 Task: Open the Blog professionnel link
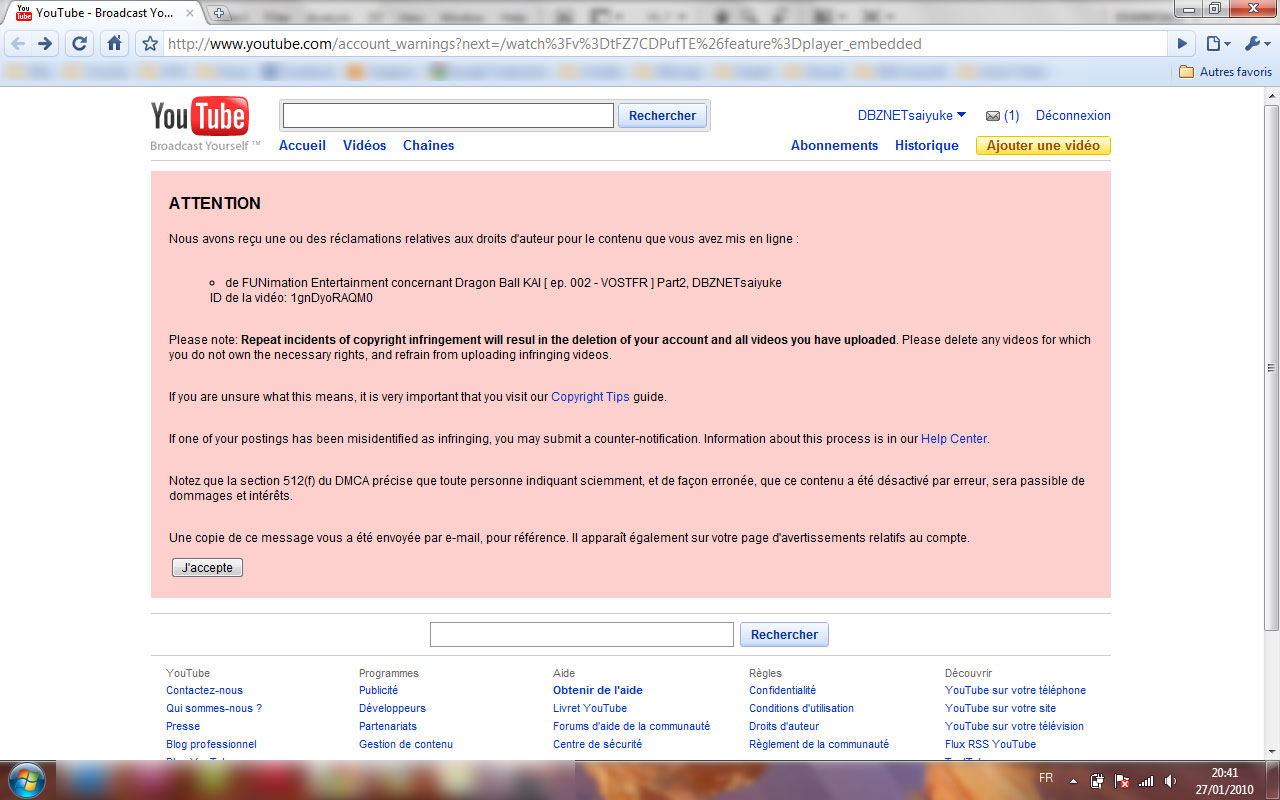pyautogui.click(x=211, y=744)
